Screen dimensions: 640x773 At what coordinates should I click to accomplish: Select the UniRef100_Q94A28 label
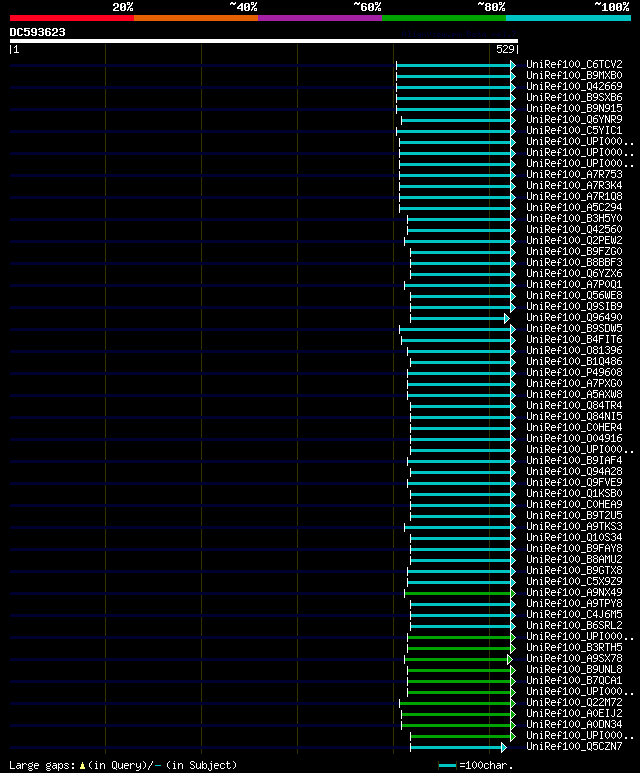(x=574, y=471)
